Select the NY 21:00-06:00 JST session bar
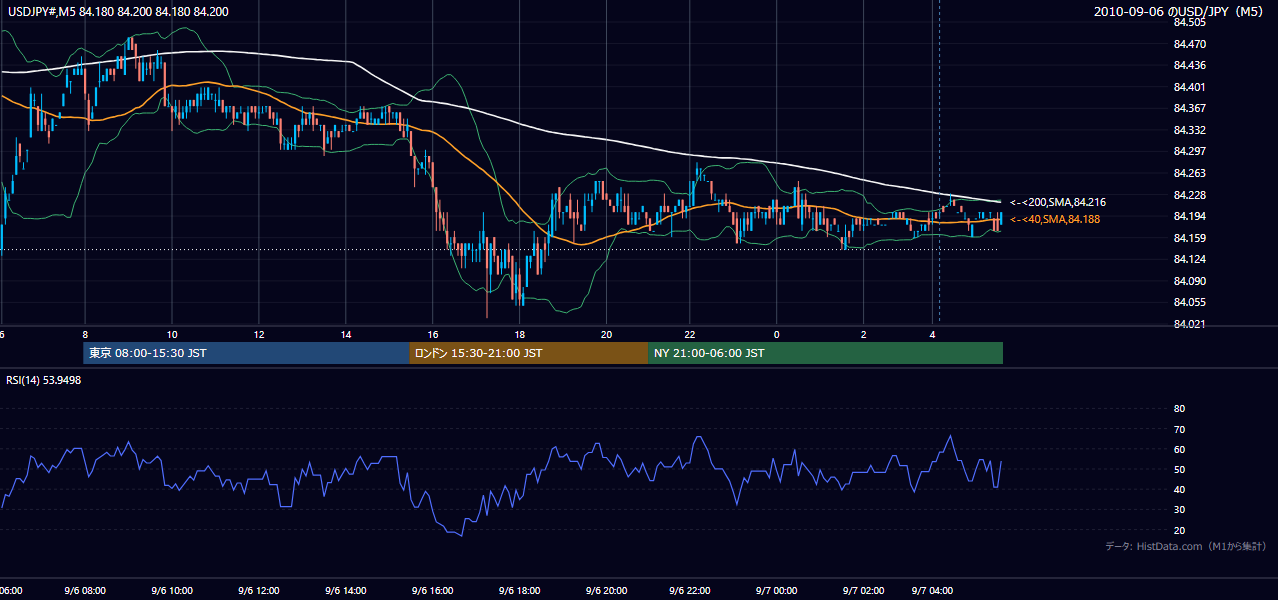The height and width of the screenshot is (600, 1278). pyautogui.click(x=825, y=353)
